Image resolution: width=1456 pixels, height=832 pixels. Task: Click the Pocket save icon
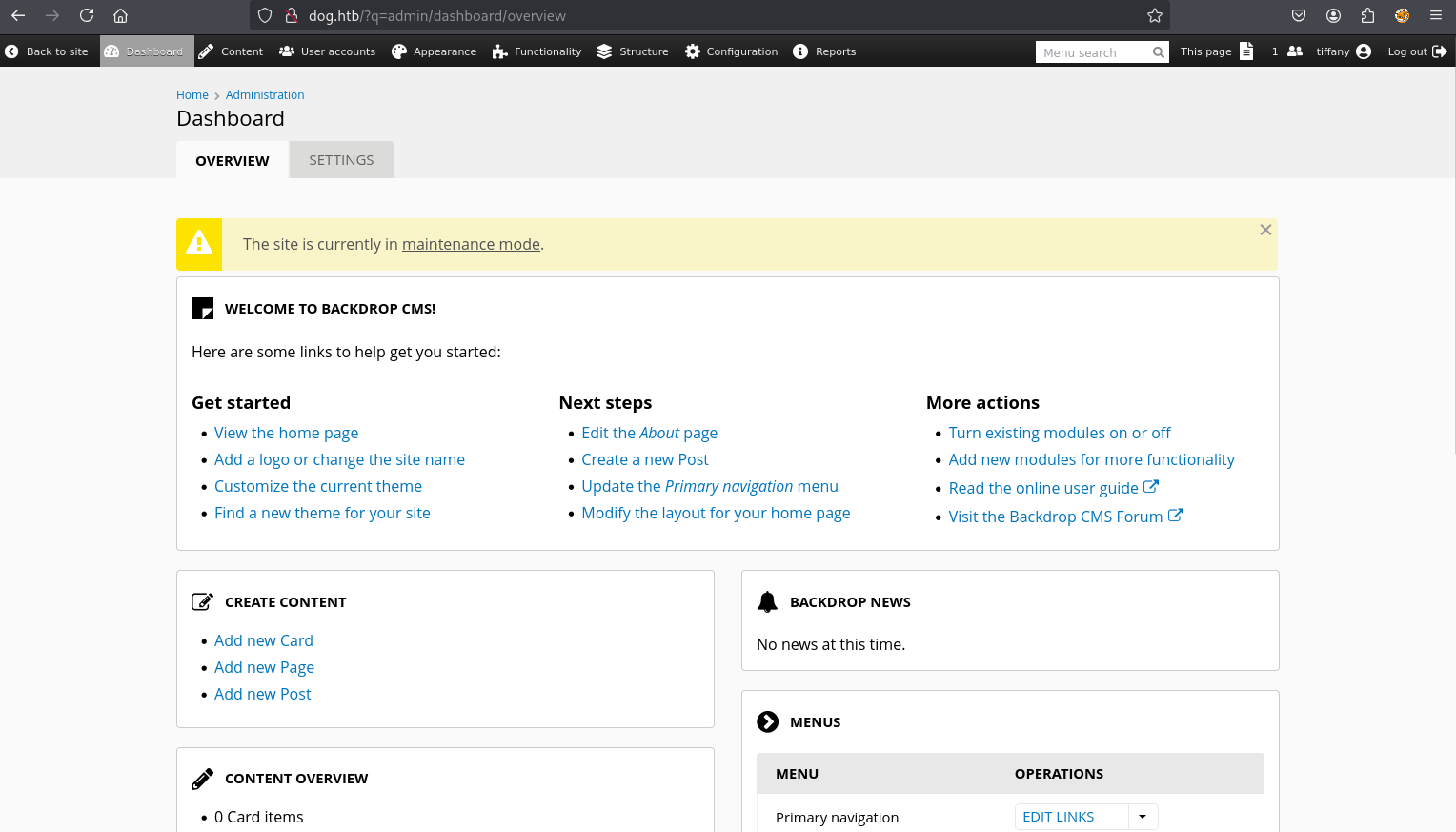pos(1299,15)
